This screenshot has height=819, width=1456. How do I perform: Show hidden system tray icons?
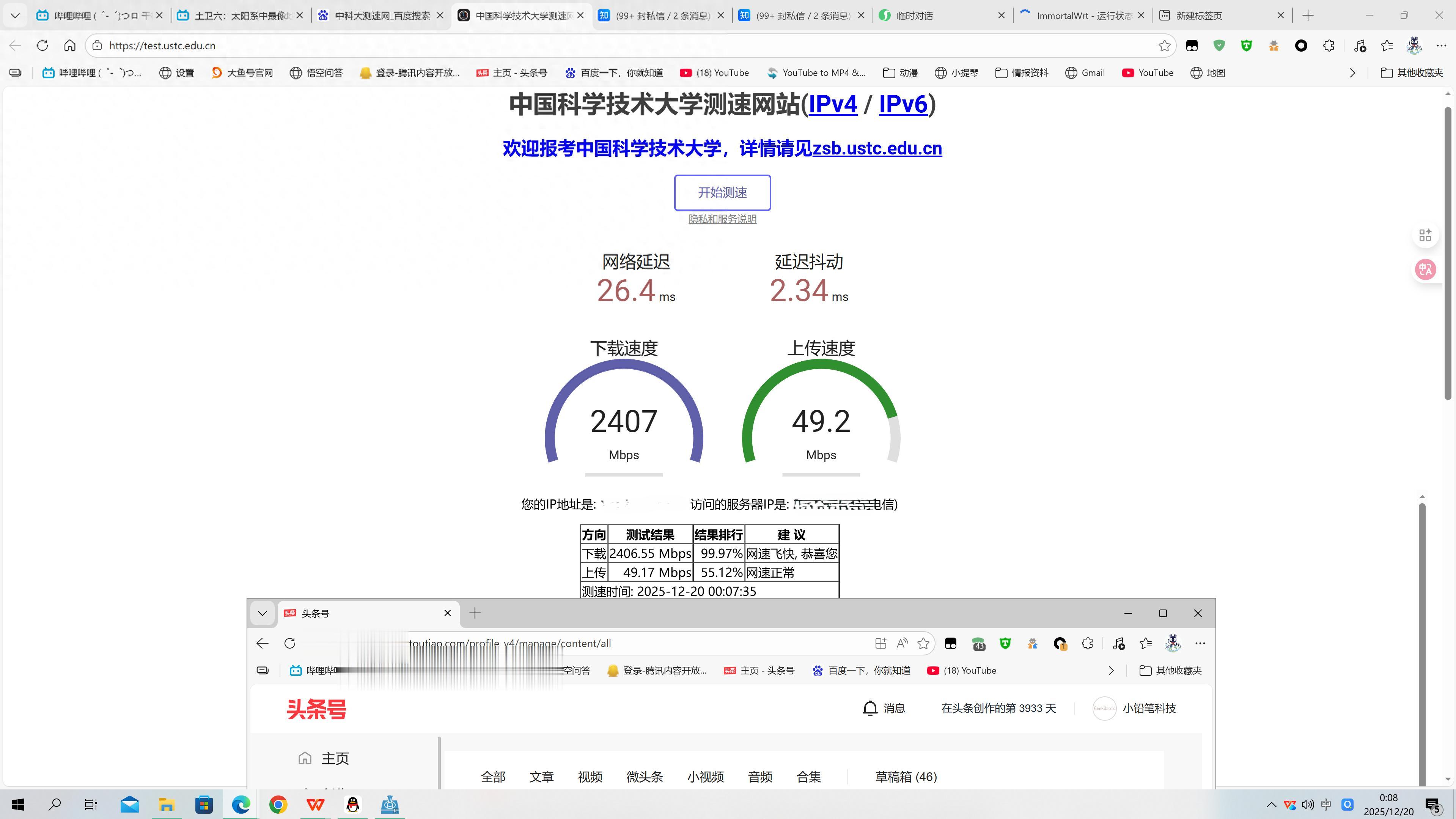tap(1271, 804)
